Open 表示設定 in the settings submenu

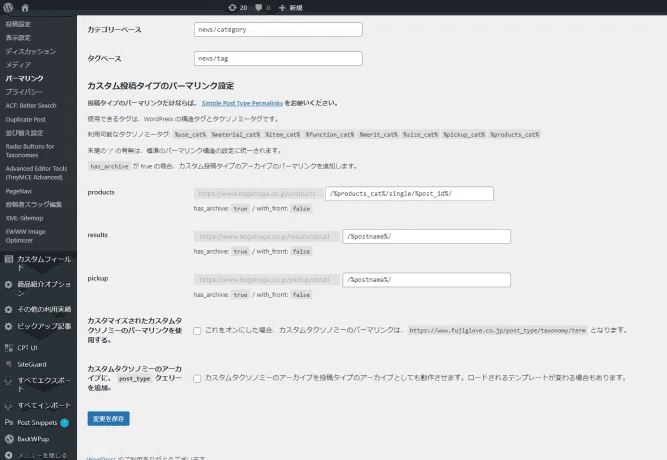[x=18, y=37]
